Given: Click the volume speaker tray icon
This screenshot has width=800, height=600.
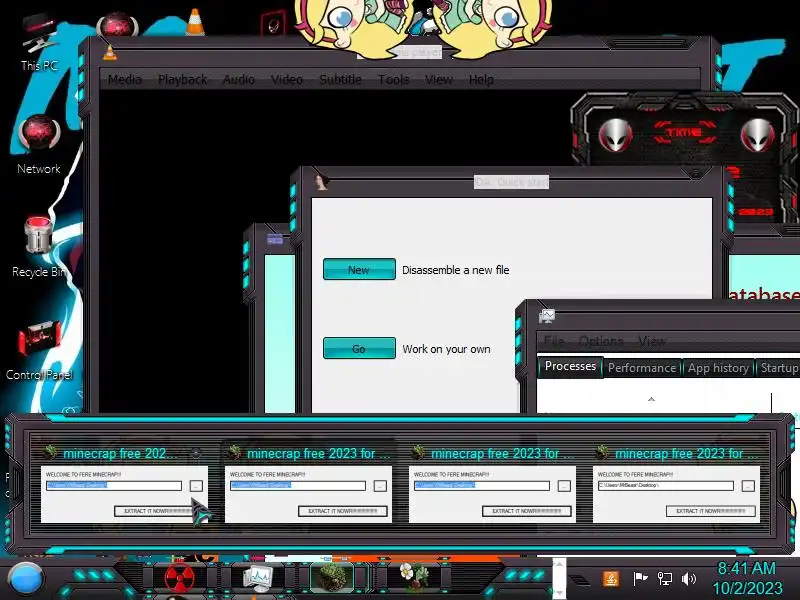Looking at the screenshot, I should tap(689, 579).
